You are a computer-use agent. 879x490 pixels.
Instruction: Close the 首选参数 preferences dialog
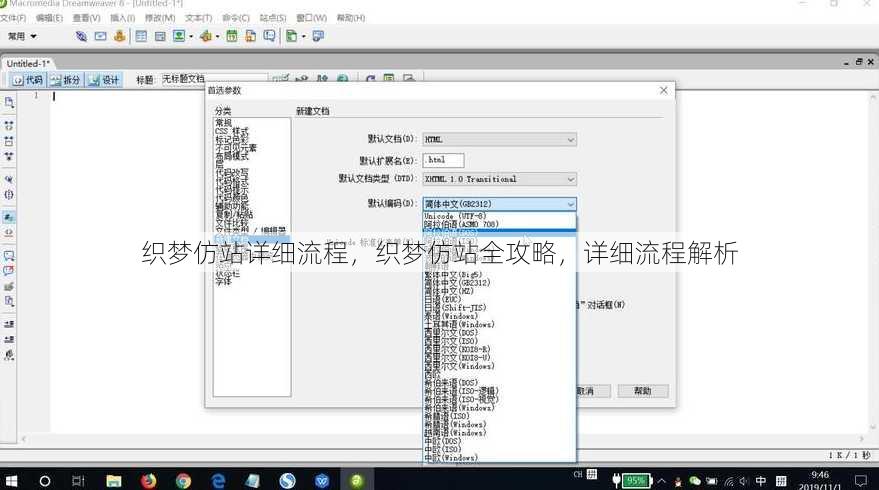point(663,90)
